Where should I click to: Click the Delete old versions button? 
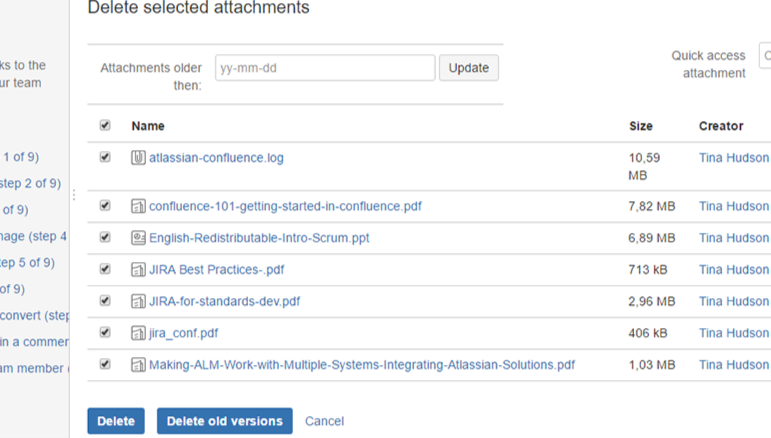(224, 421)
